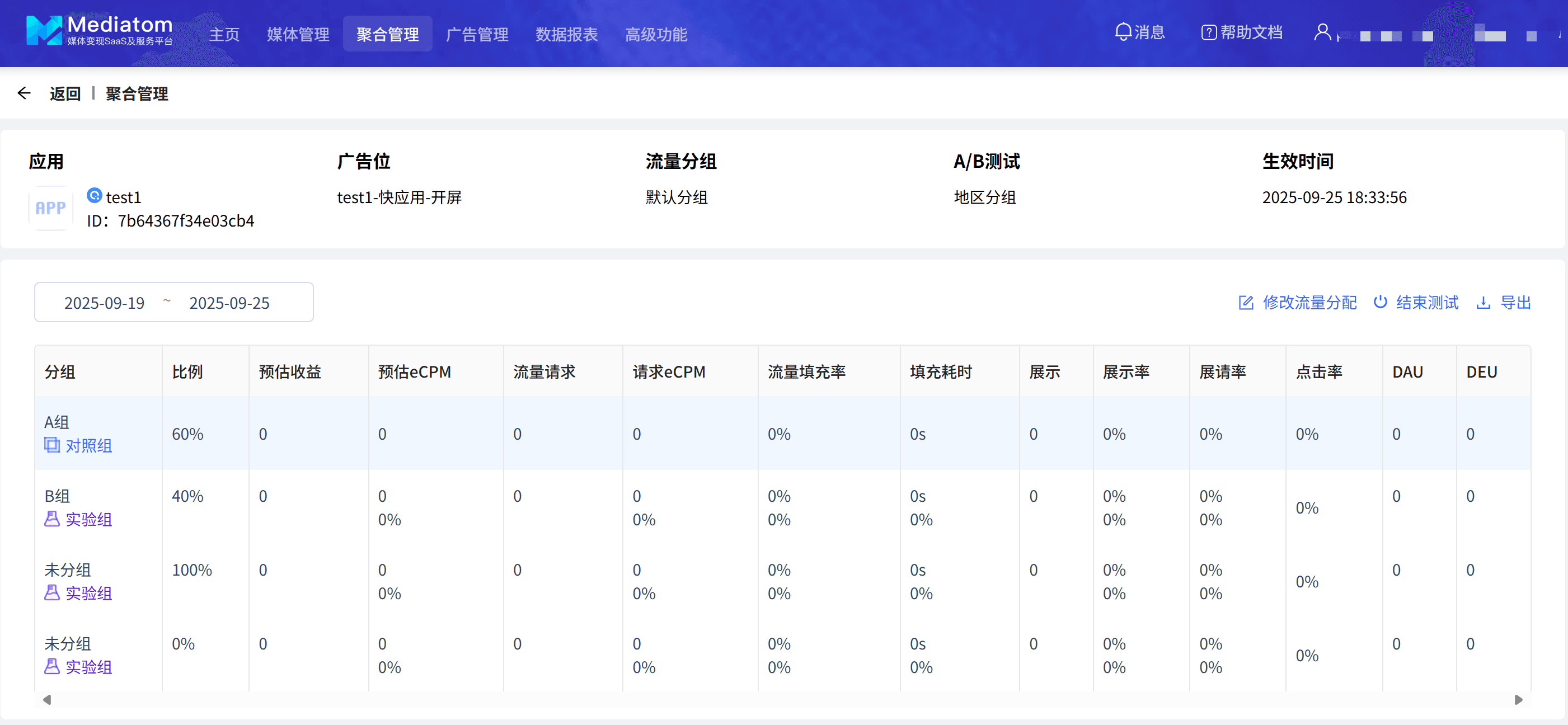
Task: Select the 聚合管理 tab
Action: click(x=387, y=35)
